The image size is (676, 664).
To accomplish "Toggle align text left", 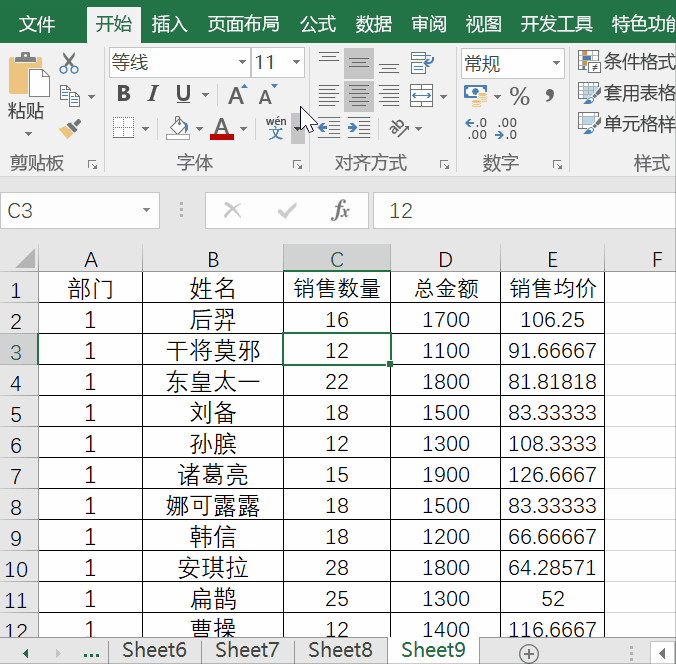I will tap(329, 95).
